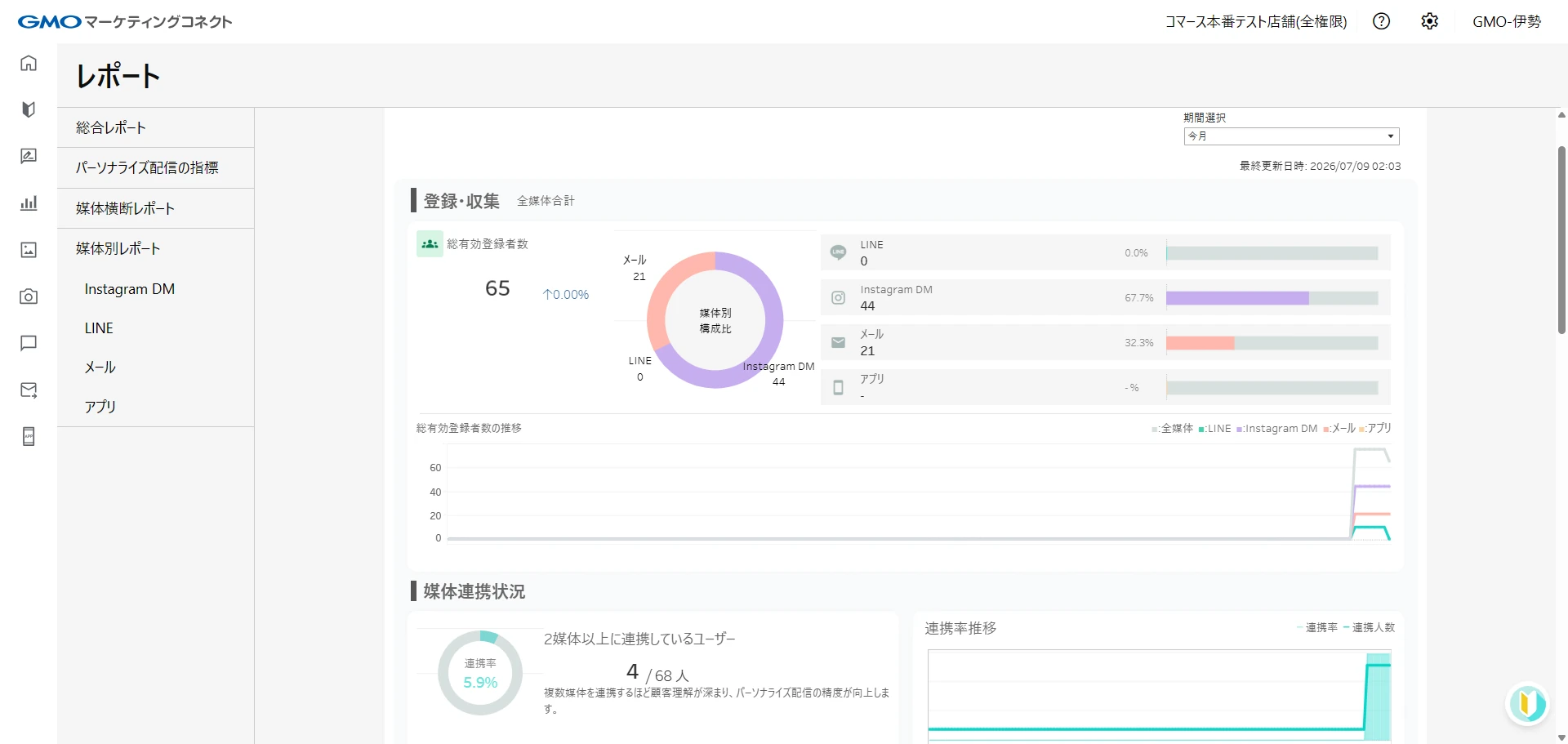Click the ↑0.00% change indicator

coord(566,295)
